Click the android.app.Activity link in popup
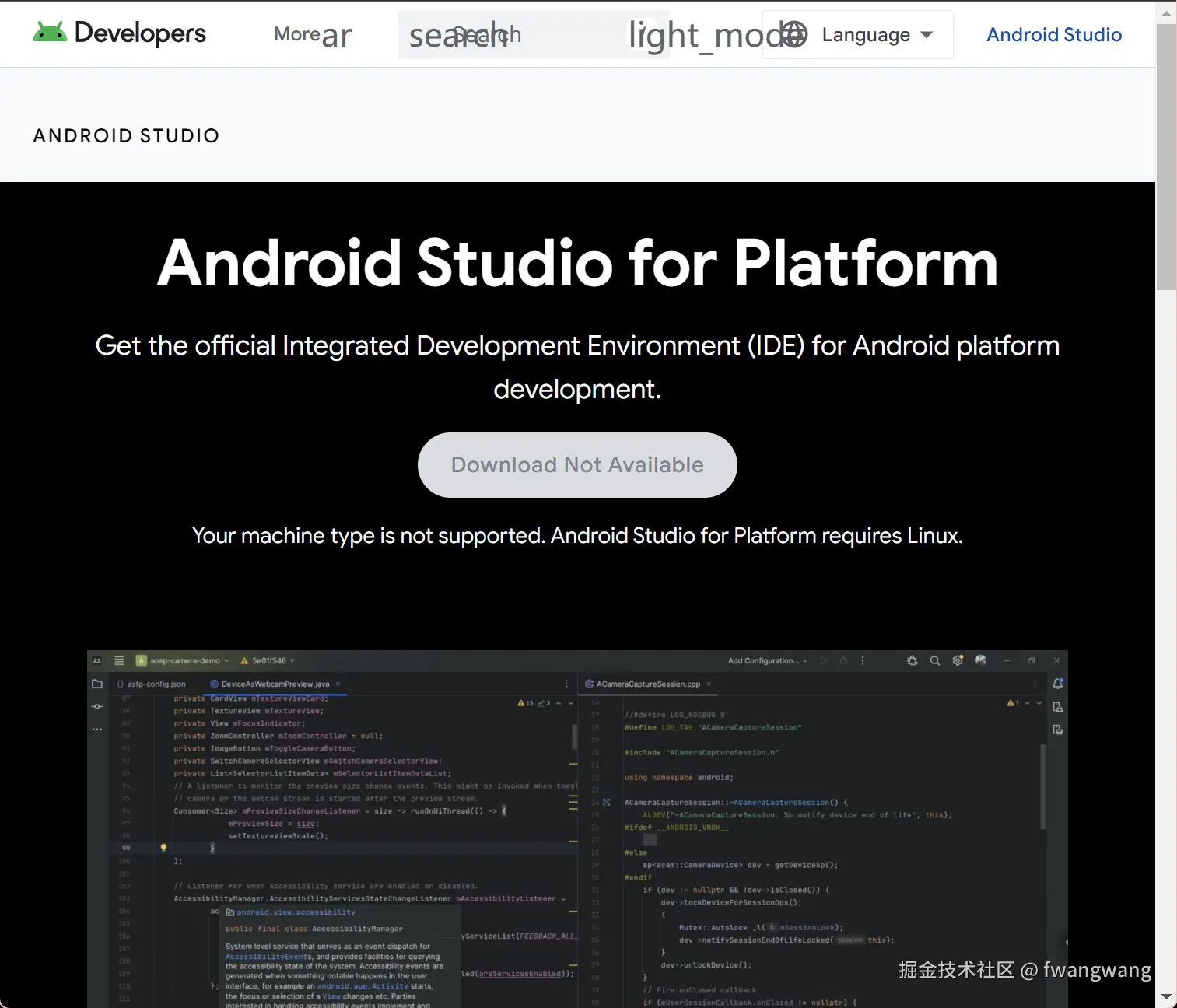Image resolution: width=1177 pixels, height=1008 pixels. coord(363,986)
